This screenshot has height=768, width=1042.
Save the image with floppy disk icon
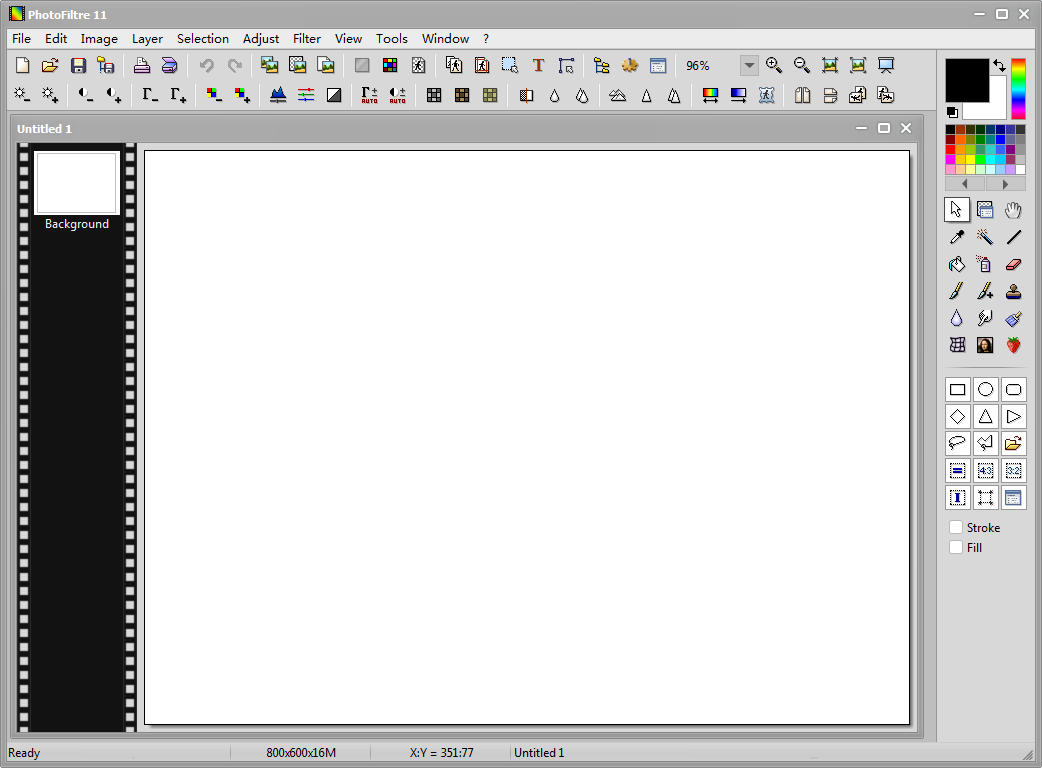(78, 65)
